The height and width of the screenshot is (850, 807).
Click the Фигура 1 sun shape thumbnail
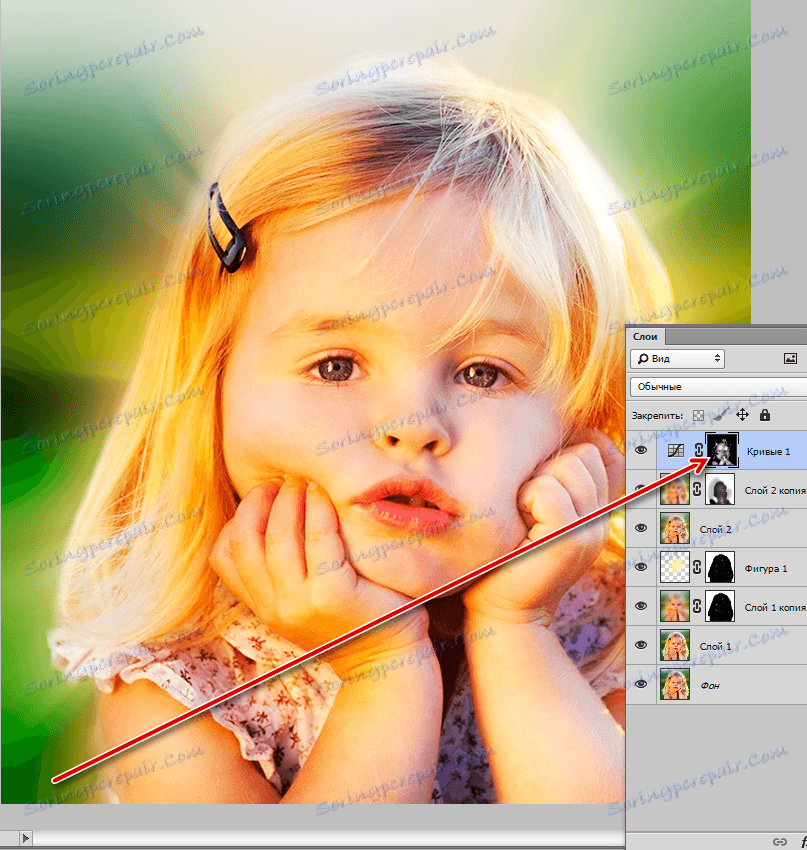[675, 567]
